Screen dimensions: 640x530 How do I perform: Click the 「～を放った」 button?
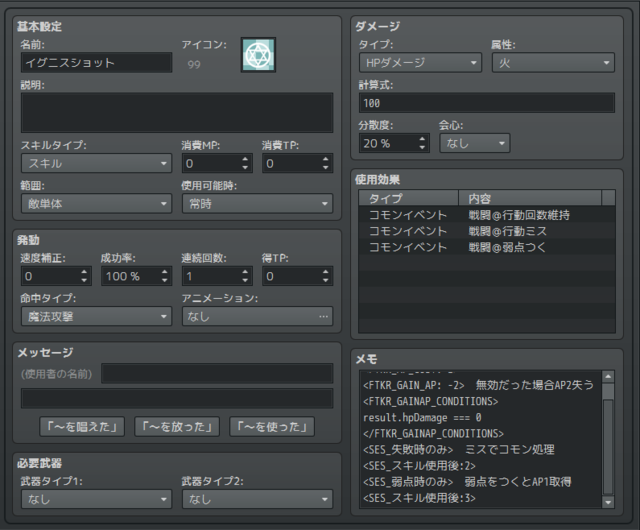pyautogui.click(x=177, y=427)
